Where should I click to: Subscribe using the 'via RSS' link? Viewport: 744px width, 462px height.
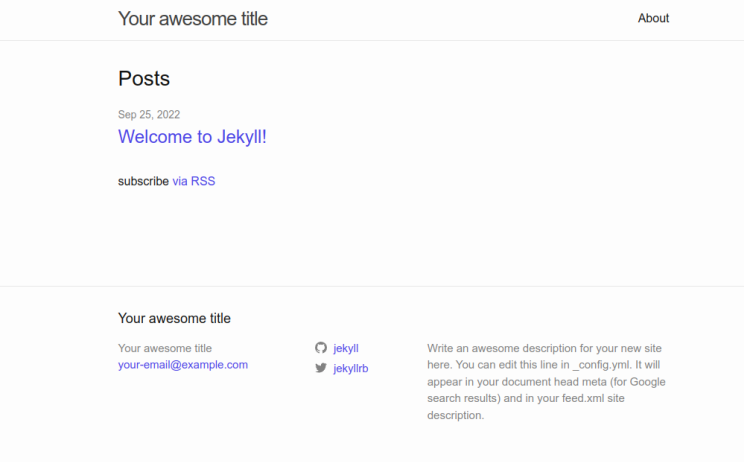(x=193, y=181)
